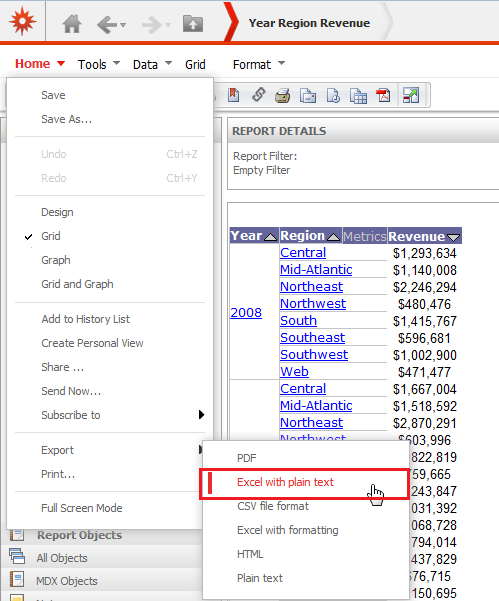Click the printer icon in toolbar
This screenshot has height=601, width=499.
tap(282, 95)
